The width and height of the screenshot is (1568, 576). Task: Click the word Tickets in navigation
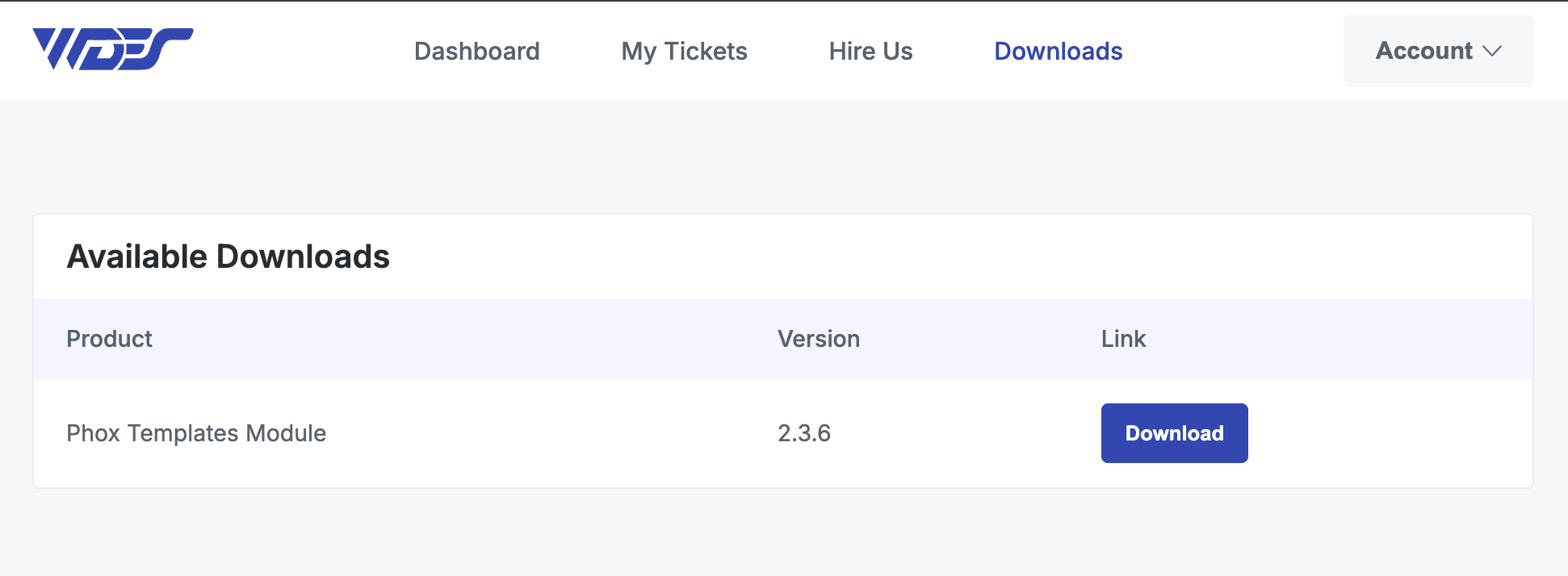click(705, 51)
